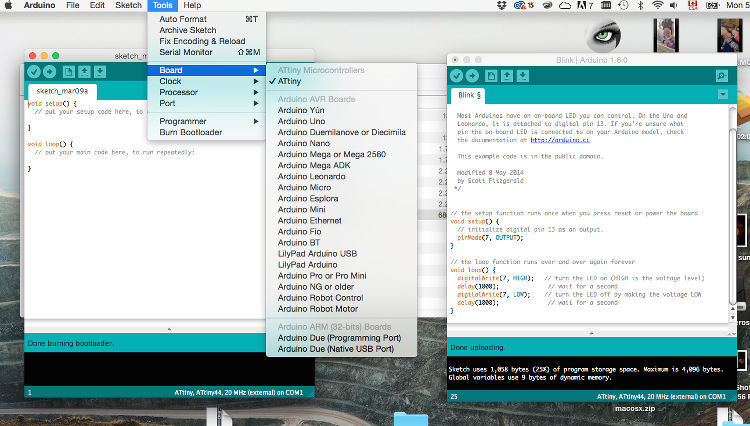Open Serial Monitor from Tools menu

[207, 52]
